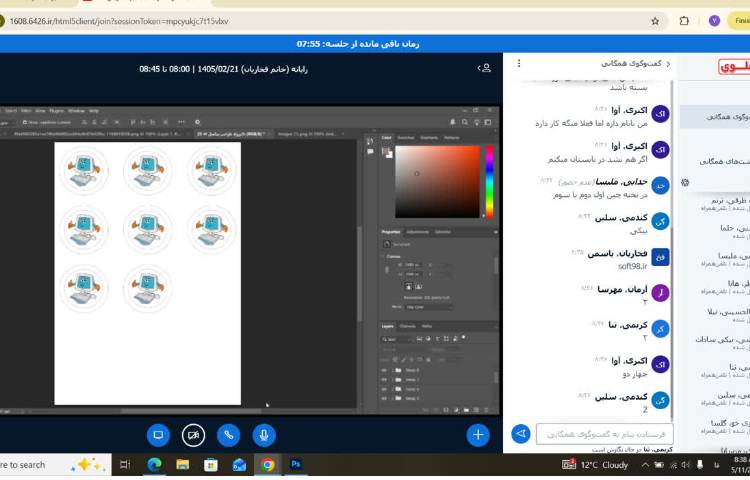Viewport: 750px width, 480px height.
Task: Click the Photoshop search magnifier icon
Action: pos(465,122)
